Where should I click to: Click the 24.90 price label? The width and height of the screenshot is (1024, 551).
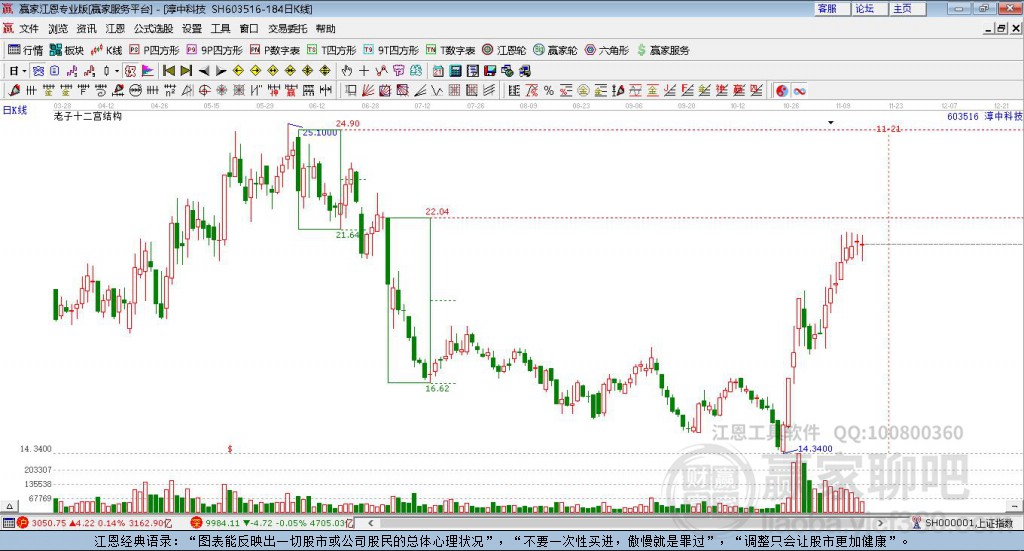pyautogui.click(x=347, y=123)
